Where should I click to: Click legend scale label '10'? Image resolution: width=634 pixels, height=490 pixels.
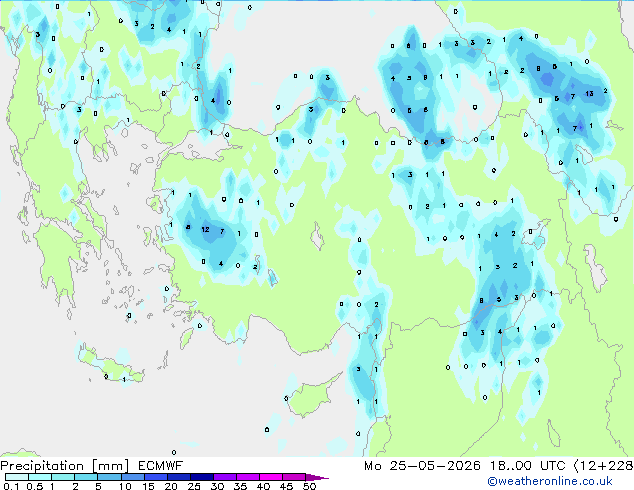point(125,486)
